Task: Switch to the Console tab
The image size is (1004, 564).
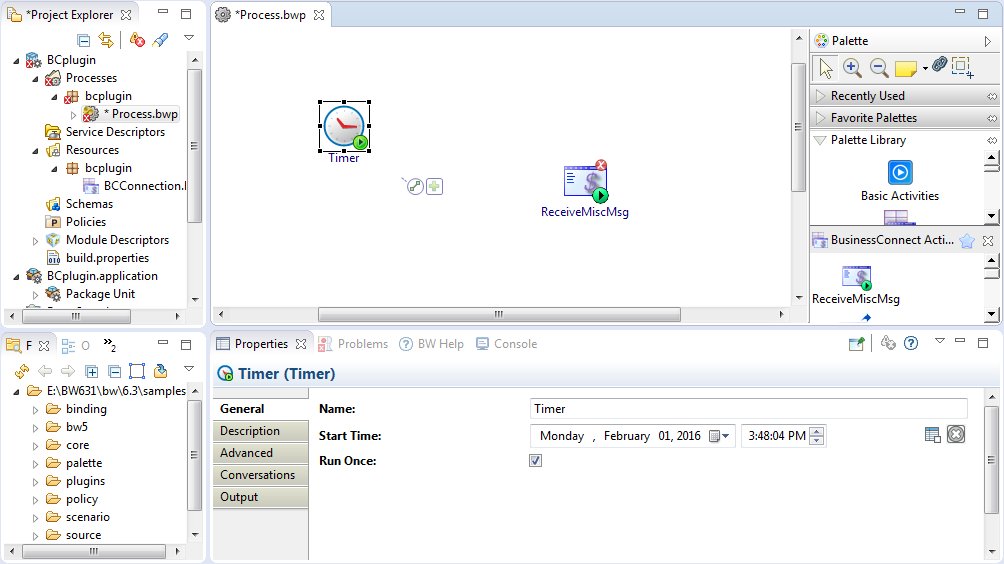Action: point(506,344)
